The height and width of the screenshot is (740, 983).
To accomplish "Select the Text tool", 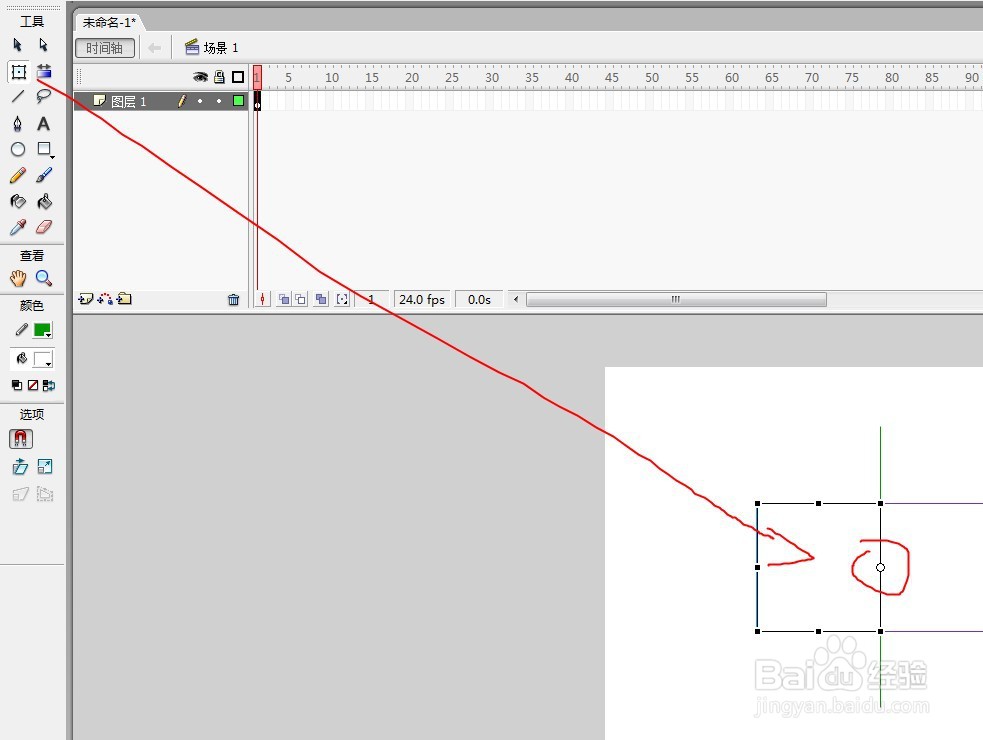I will click(43, 124).
